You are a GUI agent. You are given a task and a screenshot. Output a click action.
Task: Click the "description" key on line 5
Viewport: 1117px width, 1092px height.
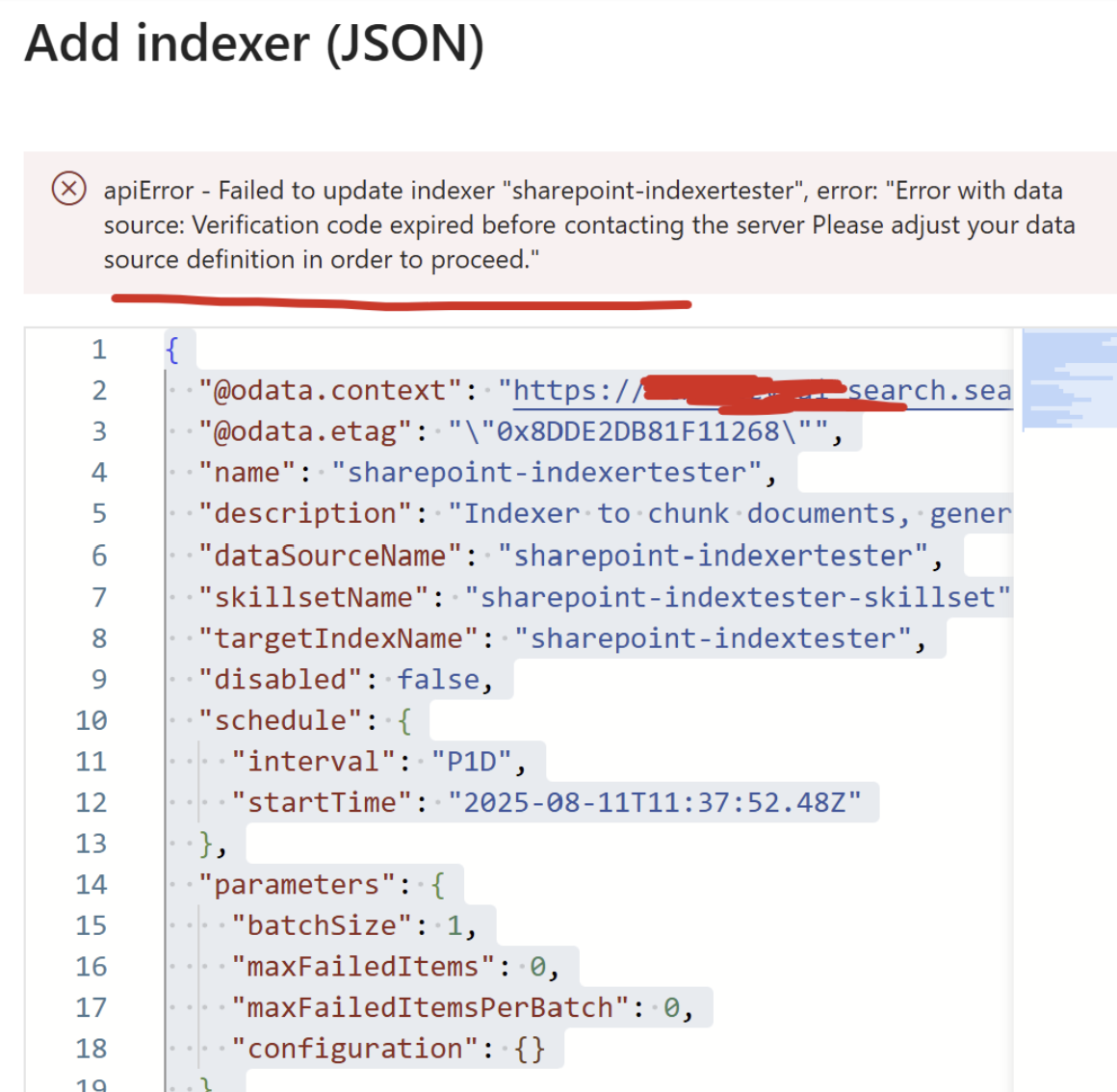pyautogui.click(x=305, y=513)
